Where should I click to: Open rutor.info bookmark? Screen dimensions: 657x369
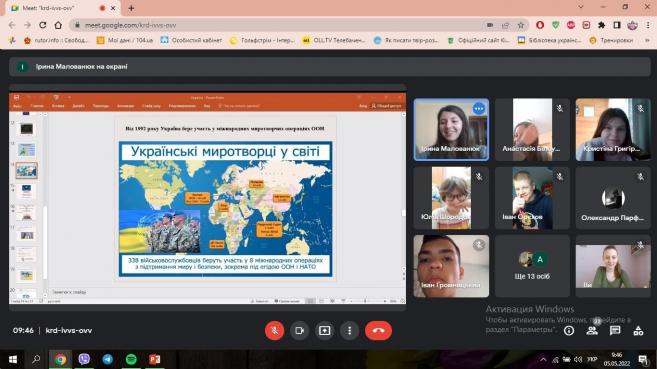coord(56,40)
